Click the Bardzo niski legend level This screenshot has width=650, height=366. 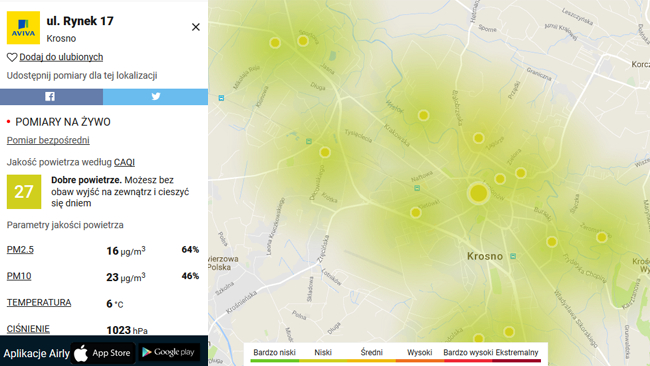click(x=274, y=353)
